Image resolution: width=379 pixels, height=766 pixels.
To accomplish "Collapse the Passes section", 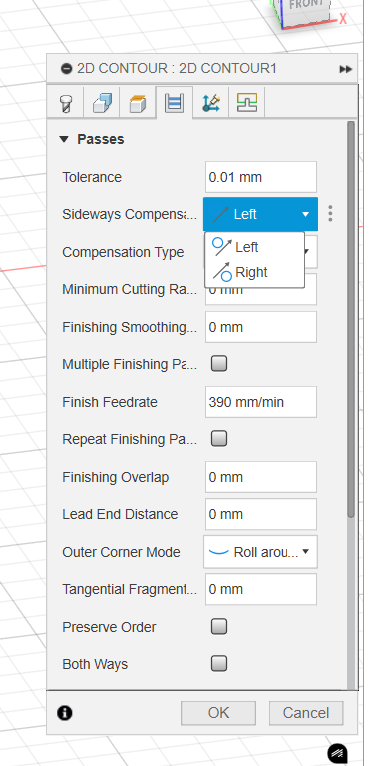I will point(64,139).
